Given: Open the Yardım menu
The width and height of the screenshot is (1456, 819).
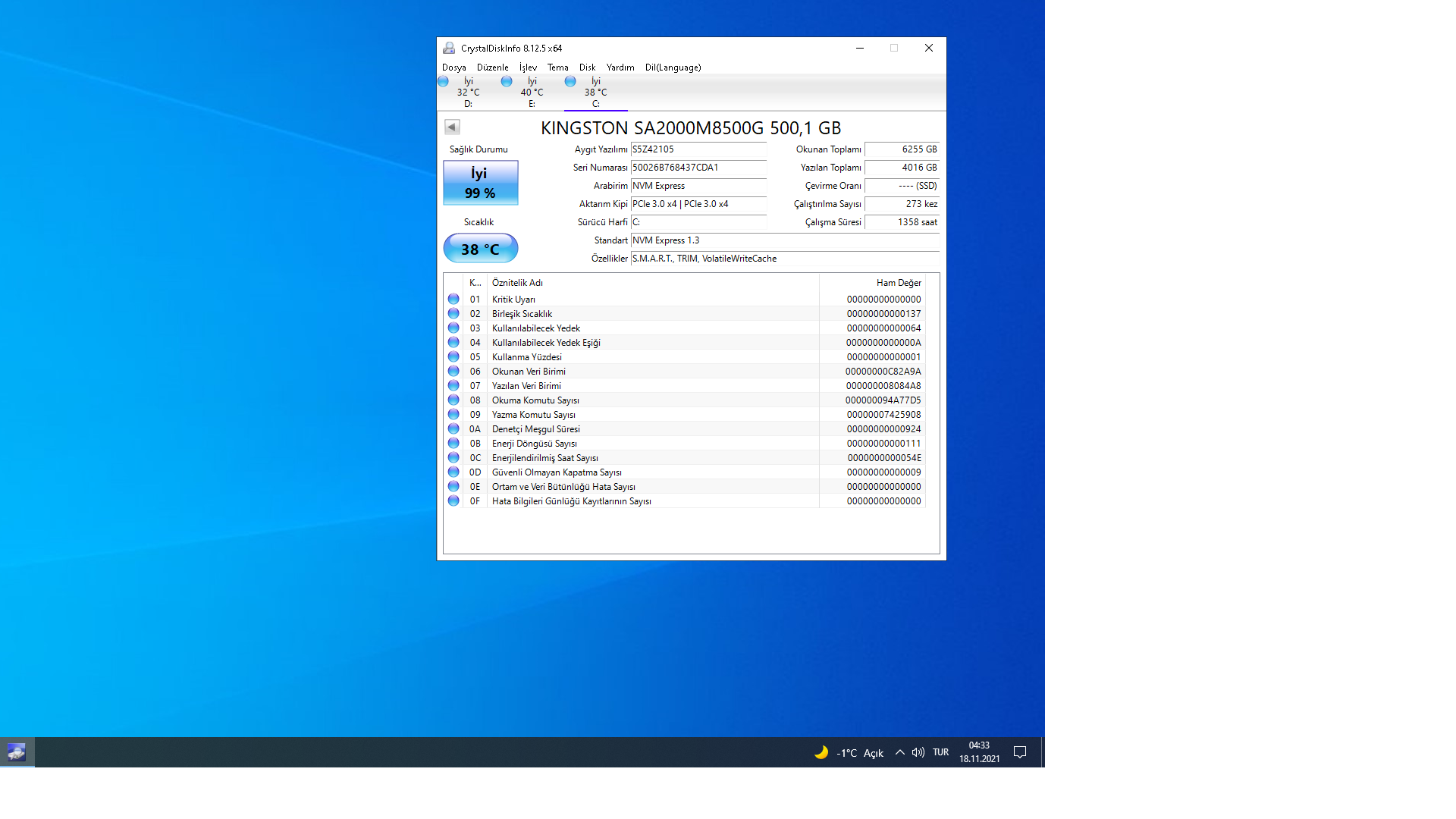Looking at the screenshot, I should 620,67.
